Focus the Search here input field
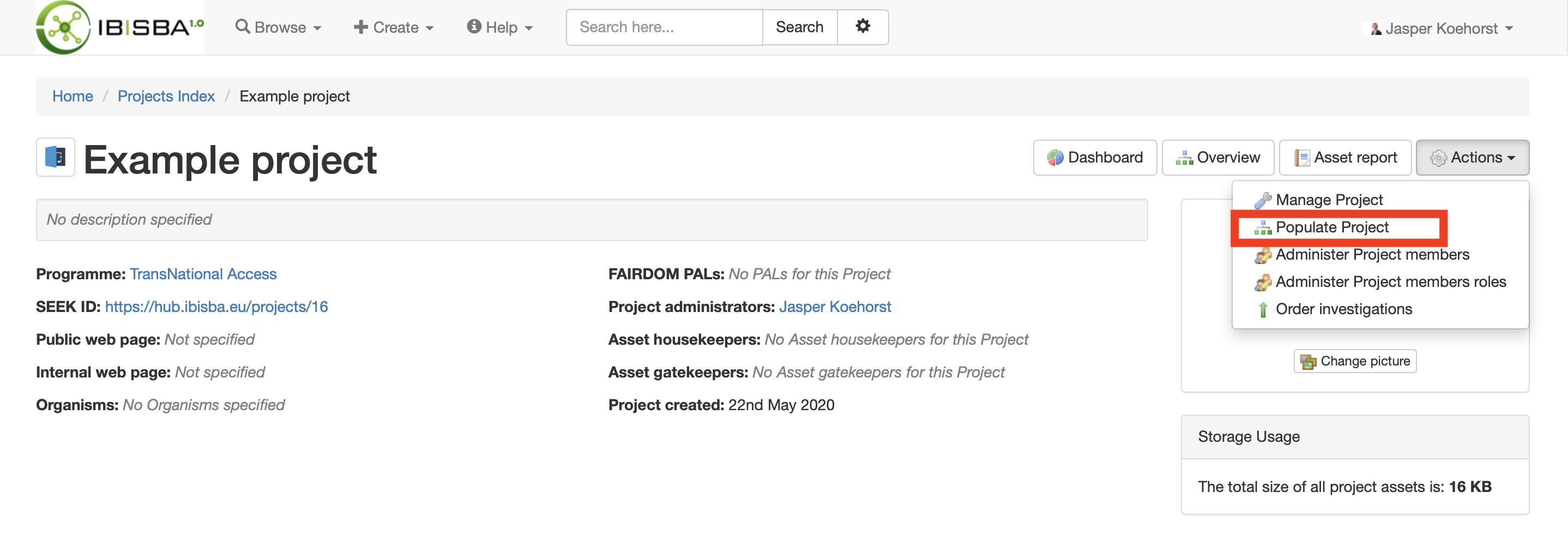 (664, 27)
